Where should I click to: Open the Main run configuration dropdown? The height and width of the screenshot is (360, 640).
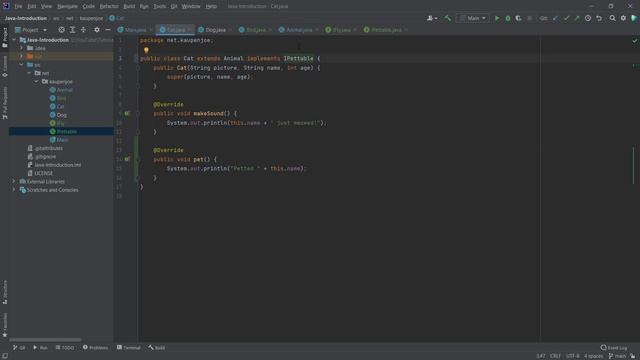472,18
